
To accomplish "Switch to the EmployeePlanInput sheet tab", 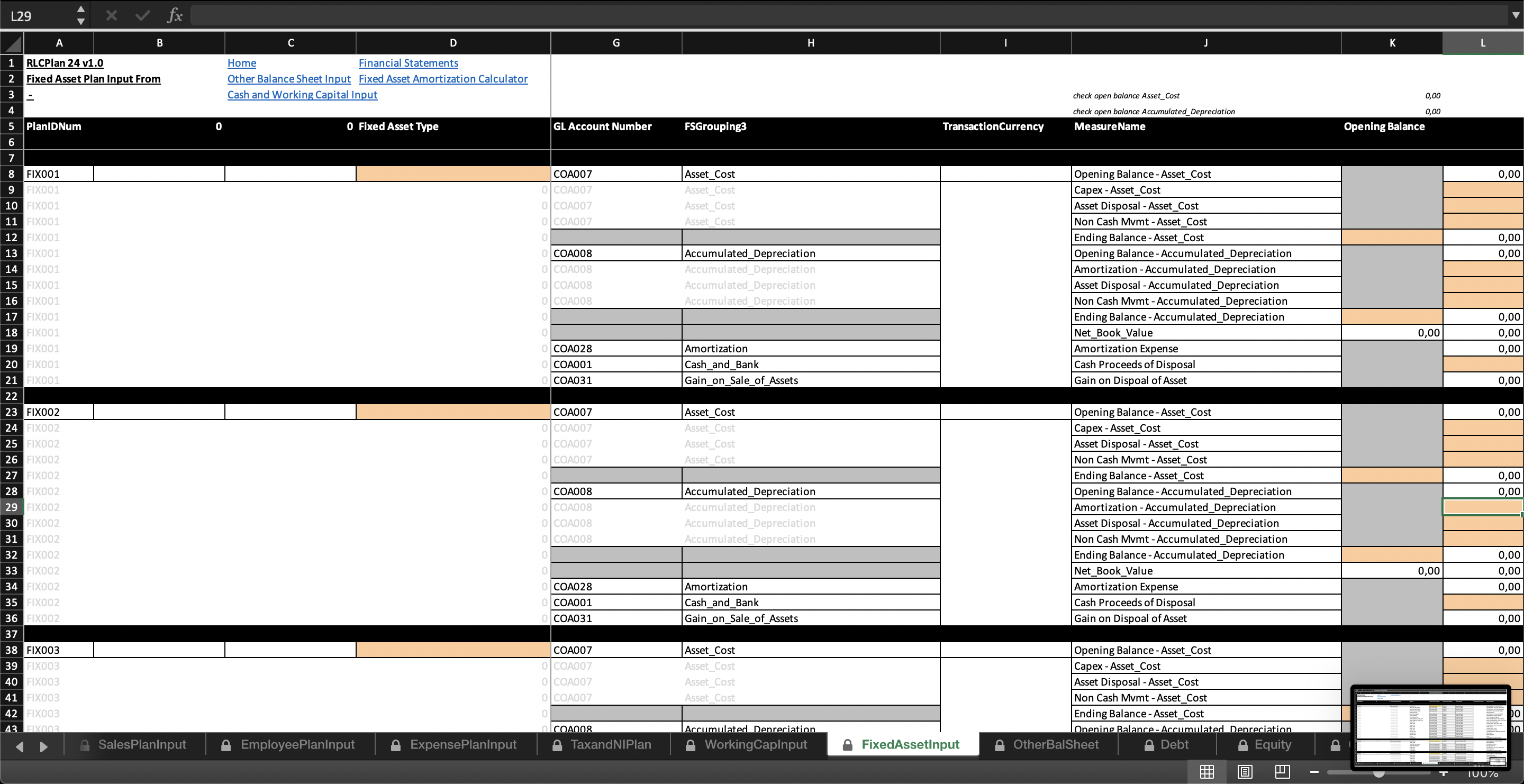I will [x=289, y=744].
